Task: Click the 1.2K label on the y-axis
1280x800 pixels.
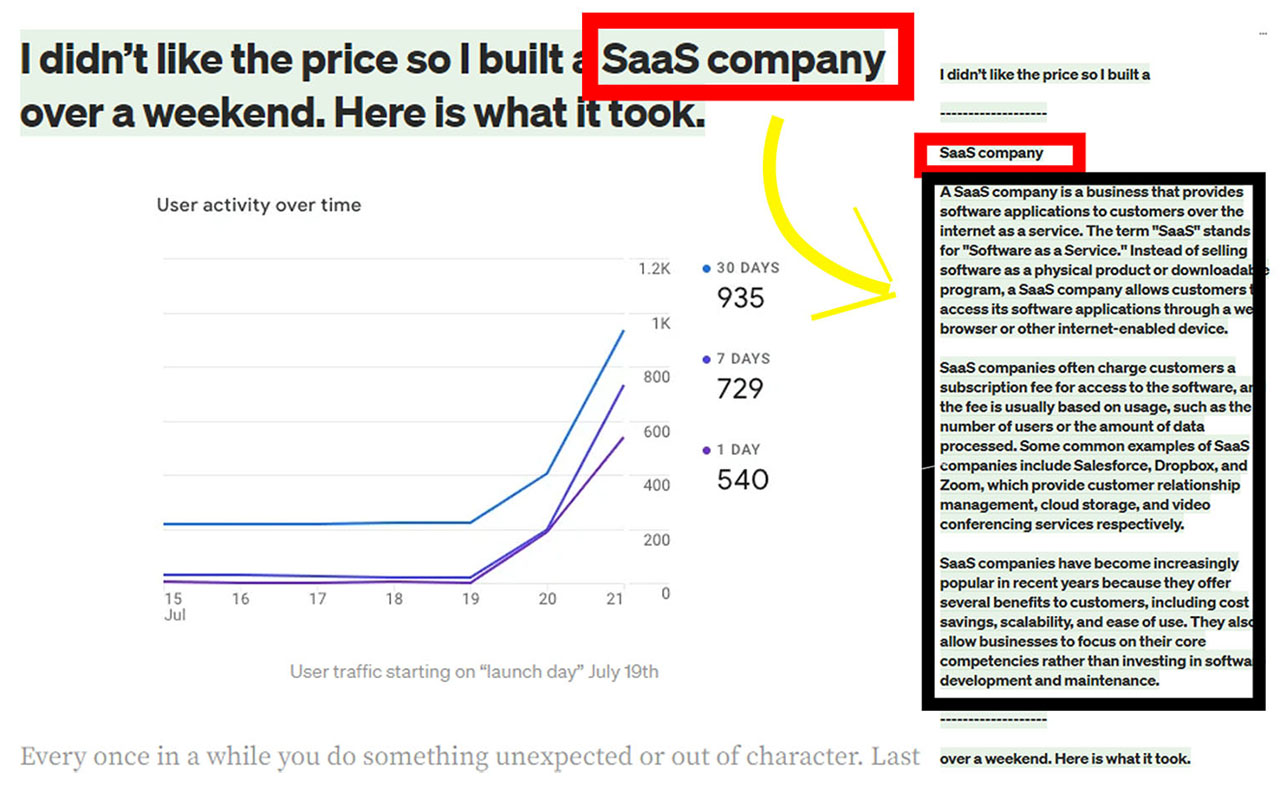Action: pos(654,269)
